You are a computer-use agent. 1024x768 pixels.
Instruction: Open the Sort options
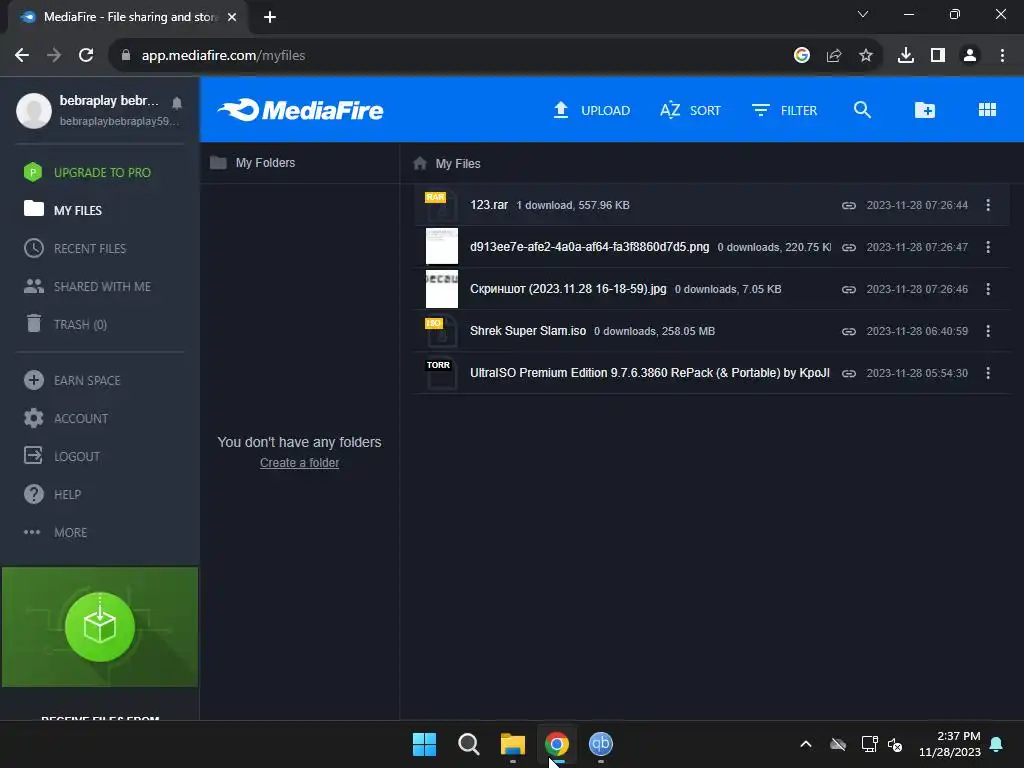click(690, 110)
